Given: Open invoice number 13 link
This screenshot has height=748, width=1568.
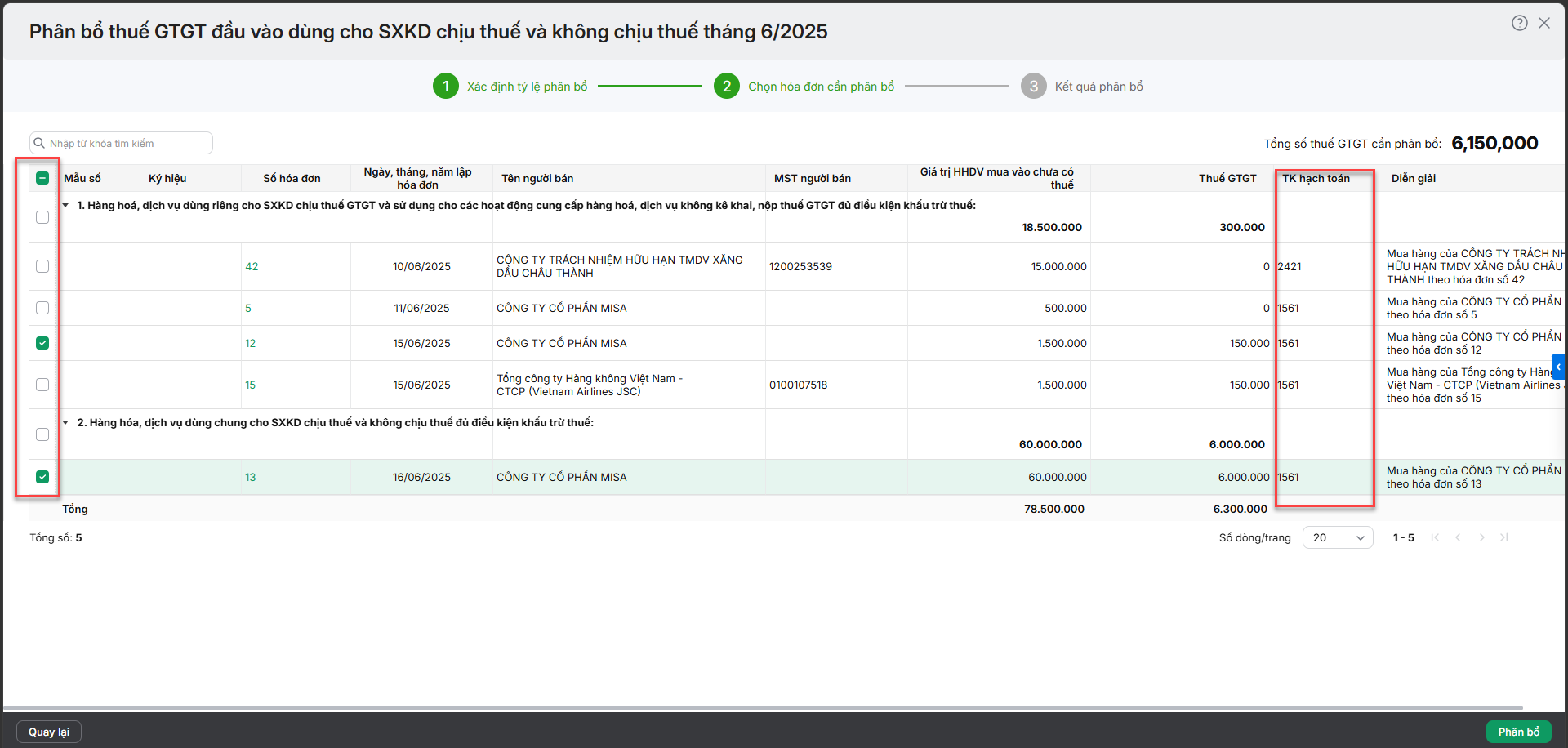Looking at the screenshot, I should pyautogui.click(x=251, y=477).
